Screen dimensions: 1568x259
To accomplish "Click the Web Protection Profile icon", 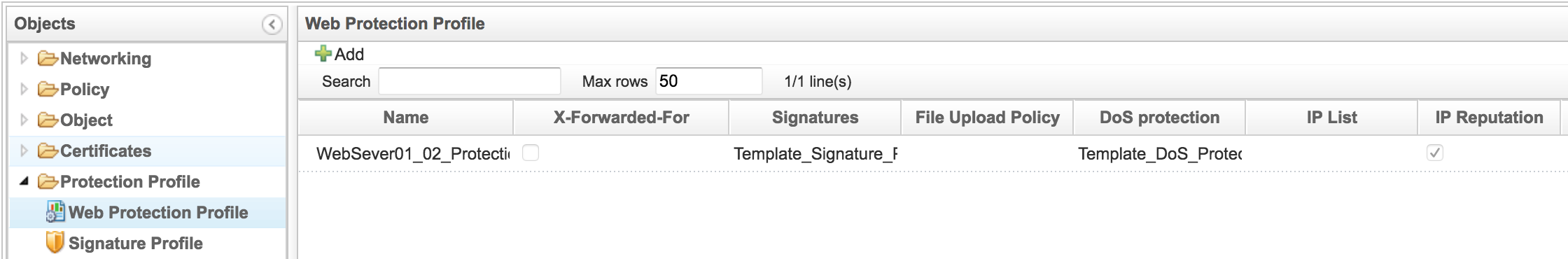I will [x=55, y=211].
